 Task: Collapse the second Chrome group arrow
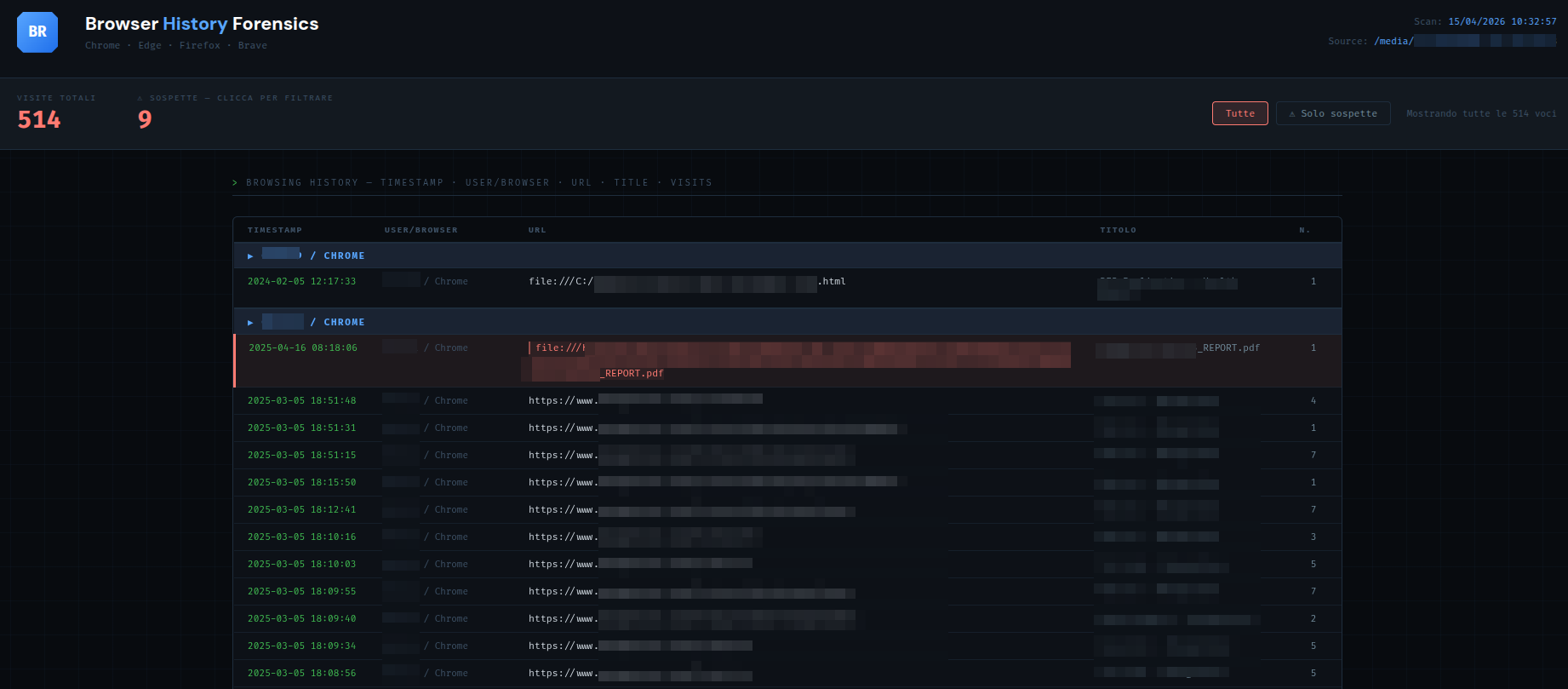[x=250, y=322]
